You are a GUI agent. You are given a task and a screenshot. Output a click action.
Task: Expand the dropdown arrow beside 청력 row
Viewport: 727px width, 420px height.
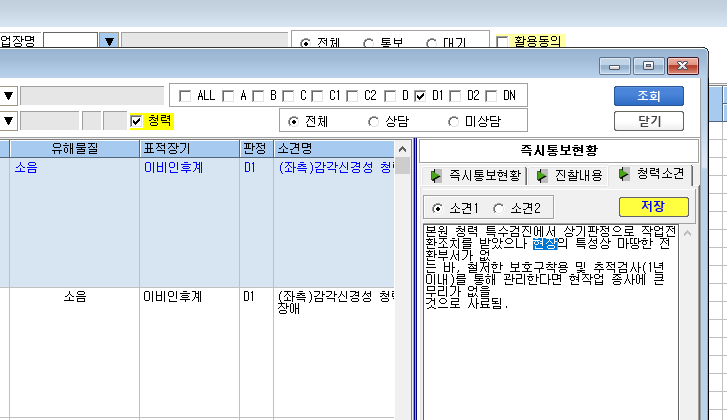[x=9, y=121]
